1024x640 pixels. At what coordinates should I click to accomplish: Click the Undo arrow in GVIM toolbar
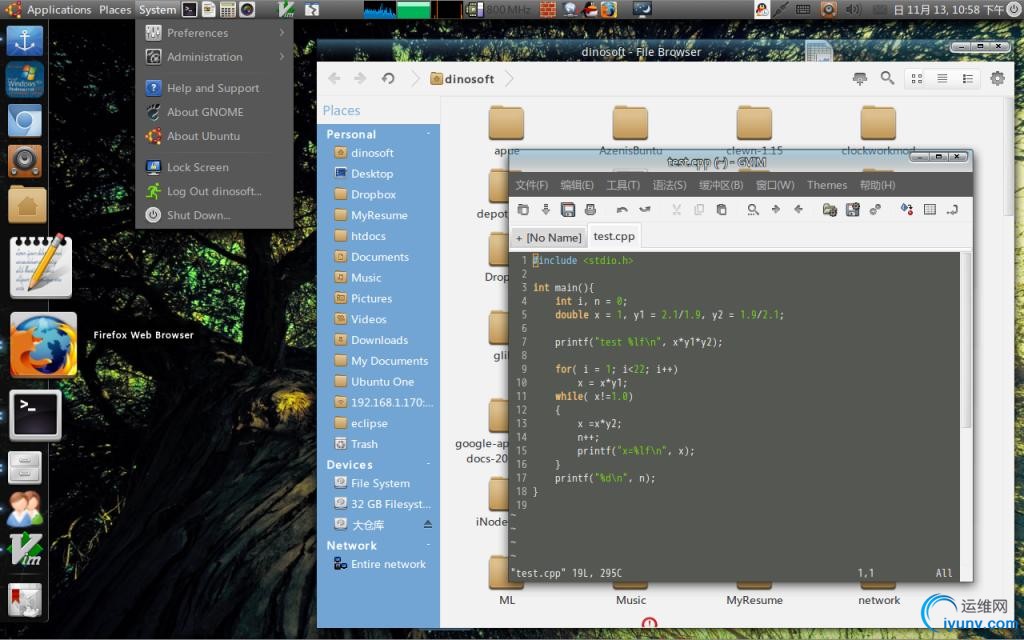622,209
